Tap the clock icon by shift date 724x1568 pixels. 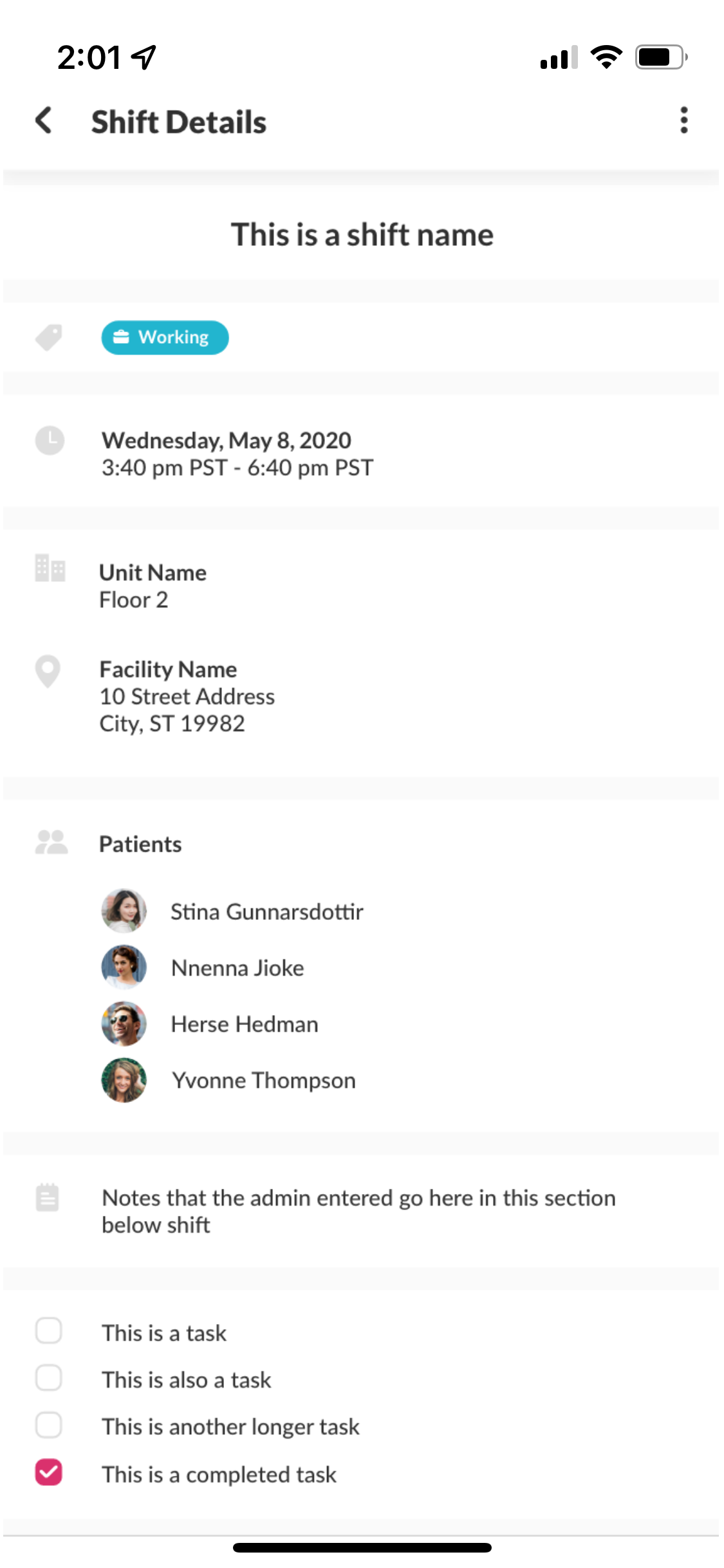click(x=50, y=440)
